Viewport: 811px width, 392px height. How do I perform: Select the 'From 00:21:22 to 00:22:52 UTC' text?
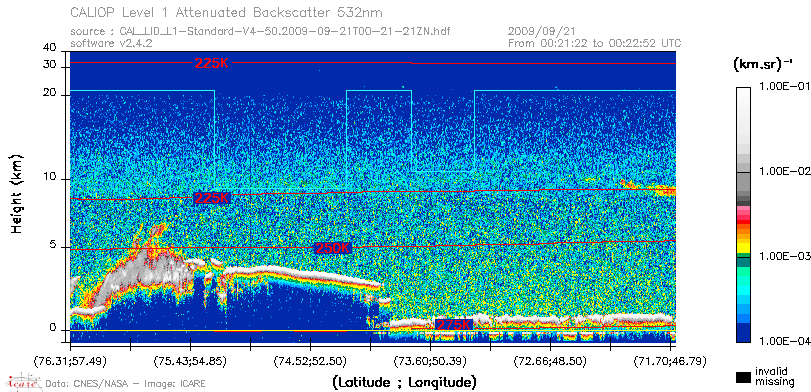coord(595,43)
